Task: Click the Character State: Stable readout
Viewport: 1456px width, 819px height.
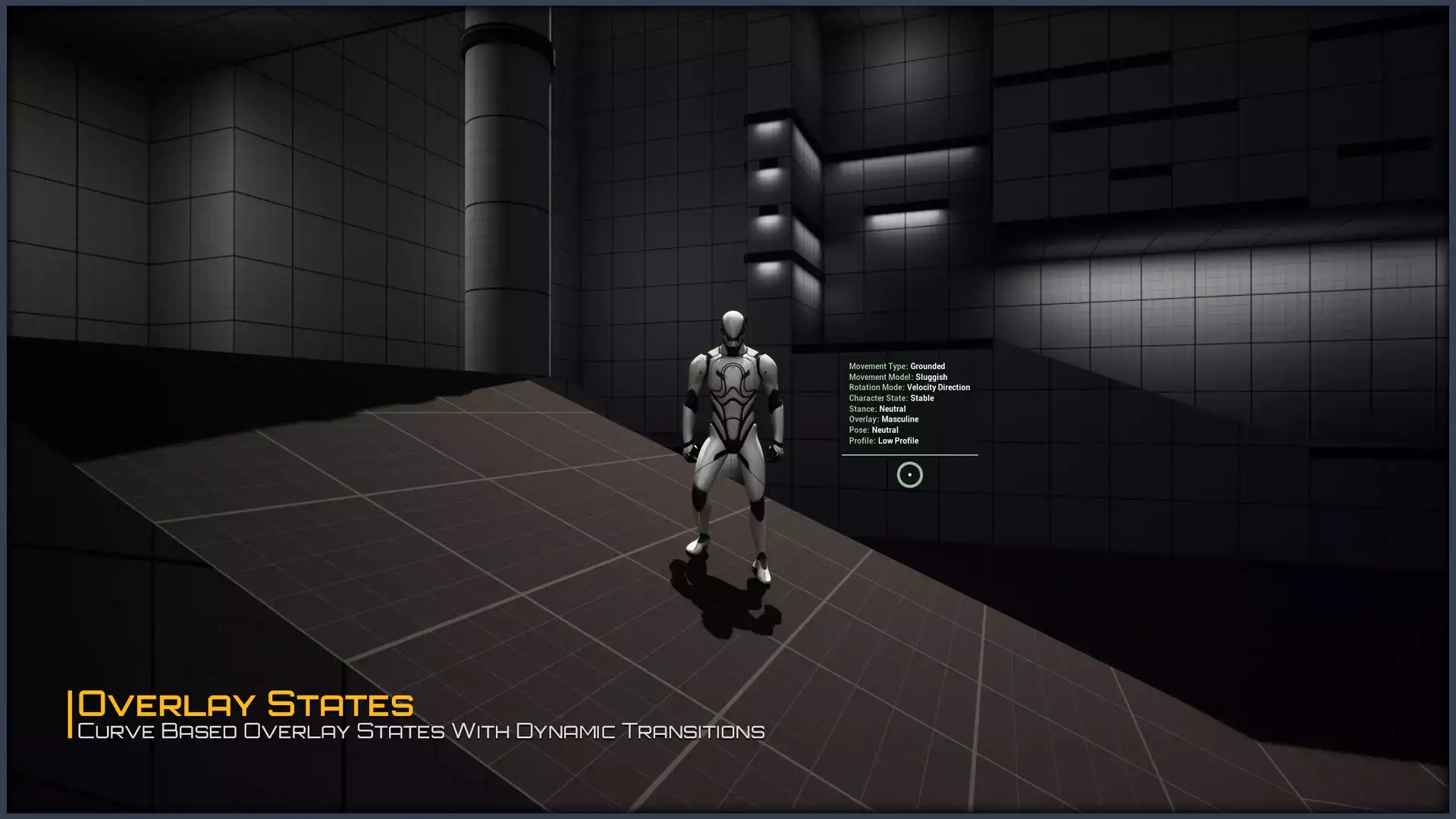Action: coord(890,398)
